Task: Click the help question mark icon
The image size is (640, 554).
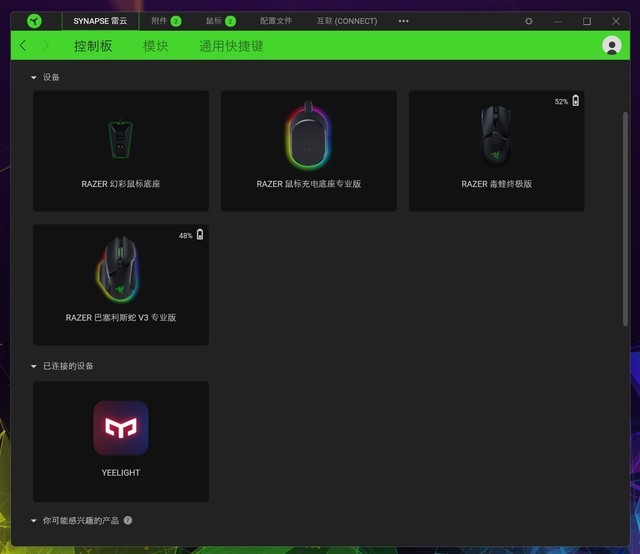Action: [128, 520]
